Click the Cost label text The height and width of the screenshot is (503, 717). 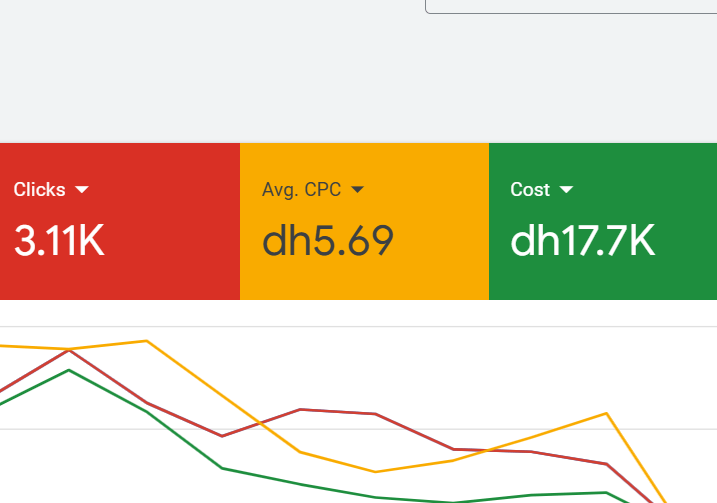pyautogui.click(x=530, y=190)
